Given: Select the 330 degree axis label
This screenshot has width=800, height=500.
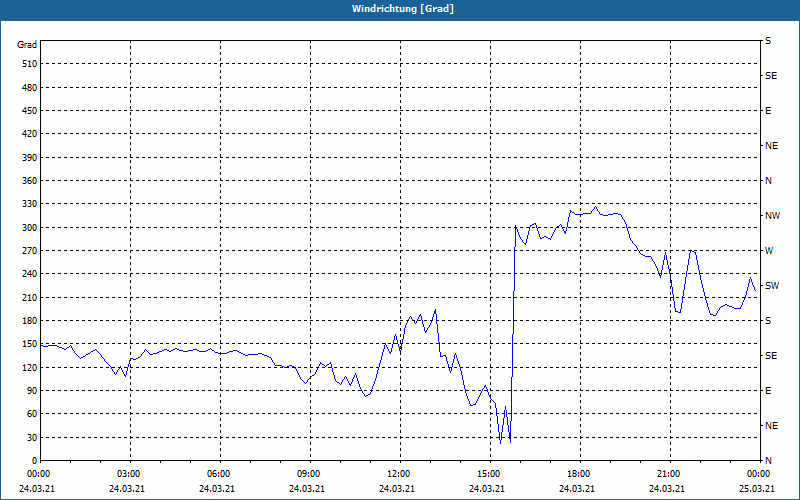Looking at the screenshot, I should pos(30,204).
